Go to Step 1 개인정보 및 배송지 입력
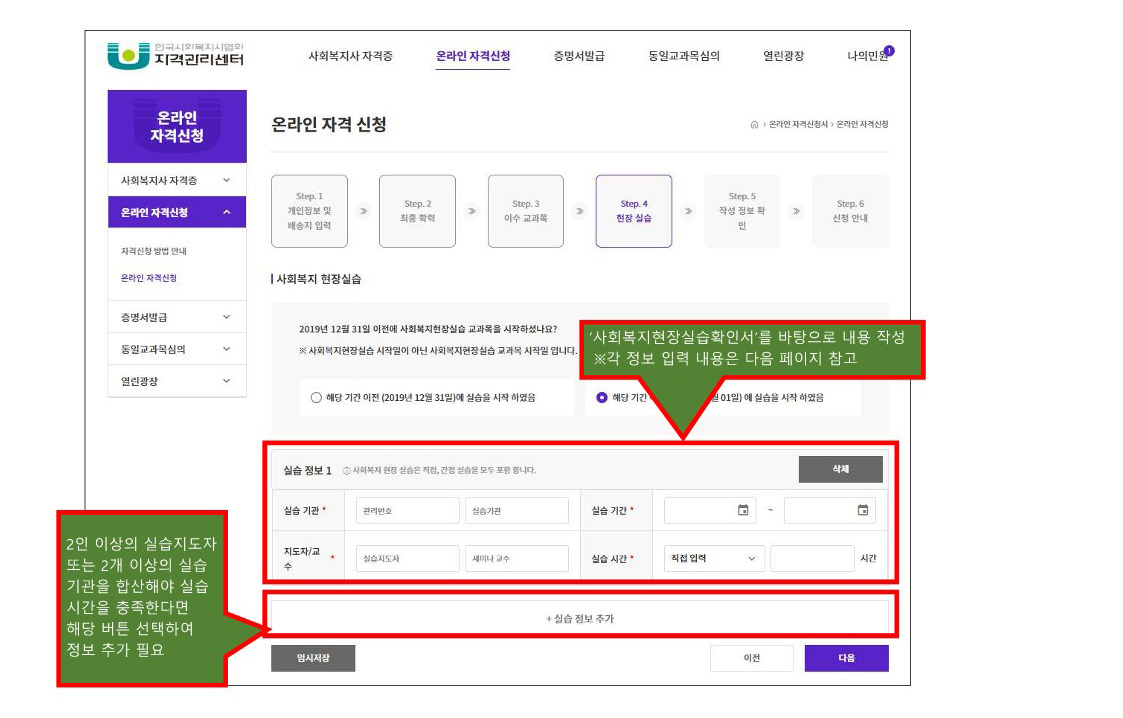 [x=309, y=211]
